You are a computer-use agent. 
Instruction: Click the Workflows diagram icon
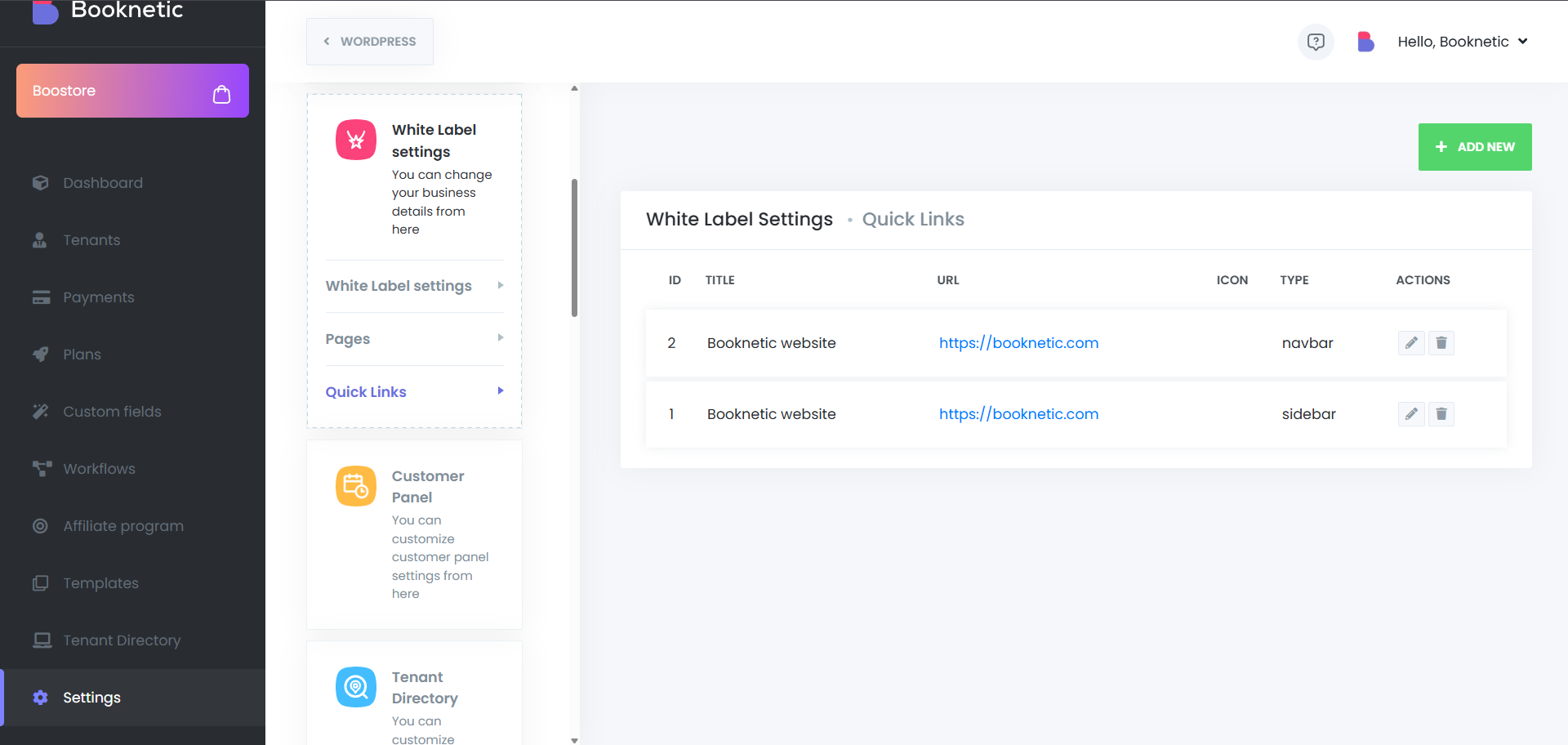pyautogui.click(x=42, y=469)
